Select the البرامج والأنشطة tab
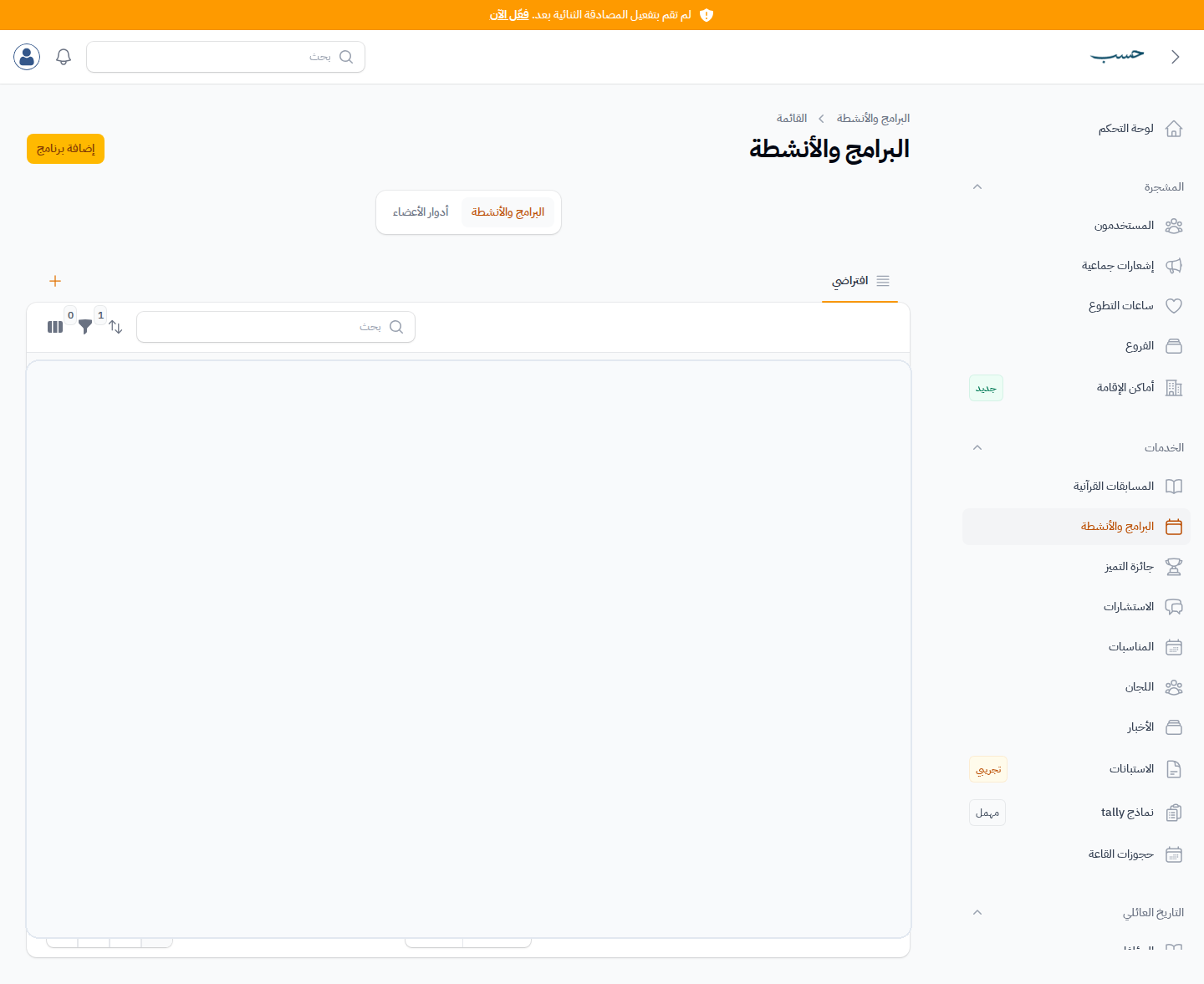Image resolution: width=1204 pixels, height=984 pixels. pyautogui.click(x=508, y=212)
